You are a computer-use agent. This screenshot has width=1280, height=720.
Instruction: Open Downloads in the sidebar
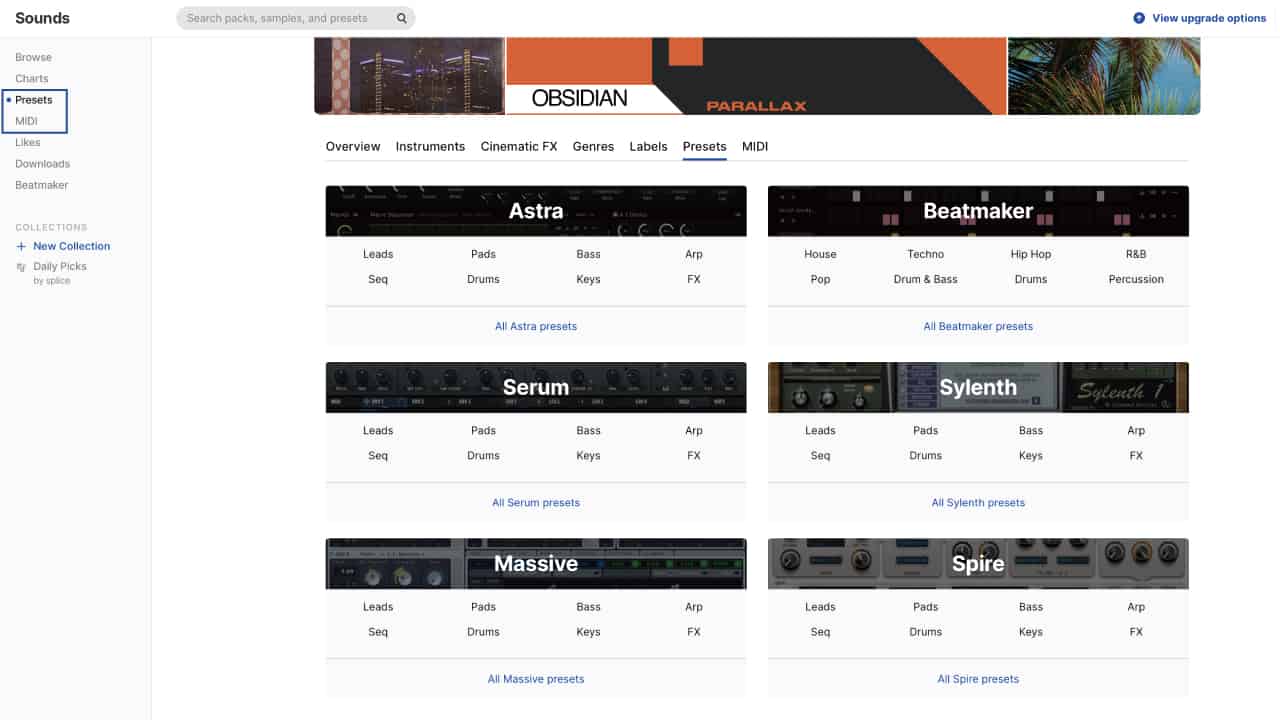[x=42, y=163]
